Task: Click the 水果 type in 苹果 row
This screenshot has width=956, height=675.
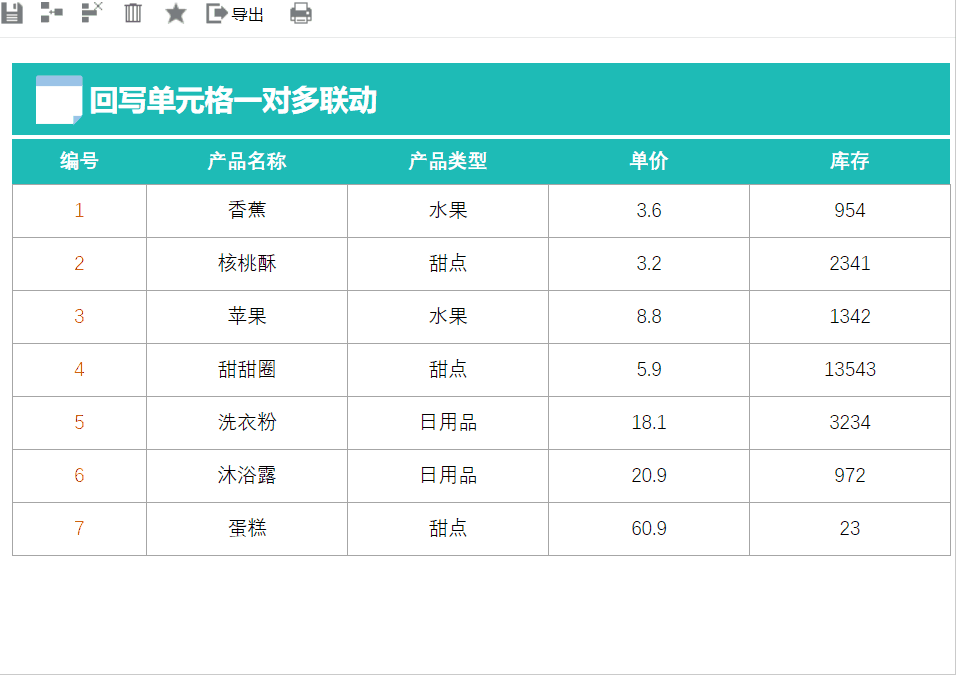Action: point(448,317)
